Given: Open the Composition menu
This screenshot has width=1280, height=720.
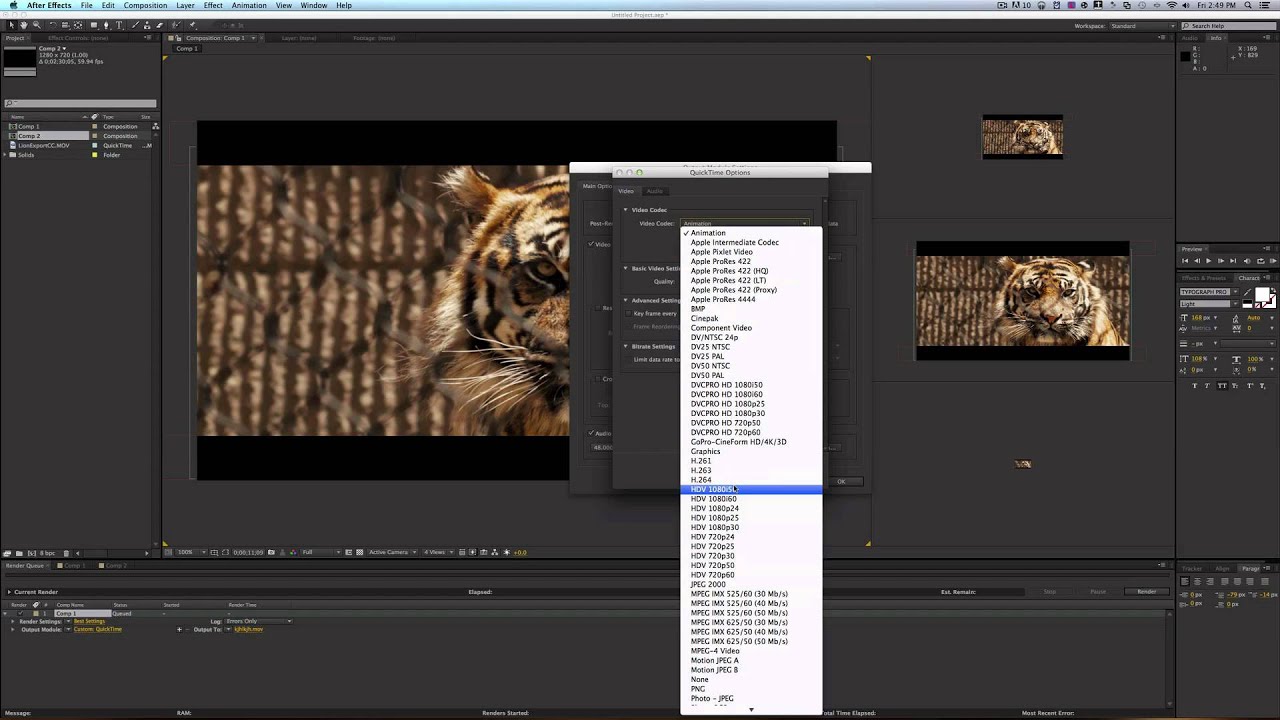Looking at the screenshot, I should point(145,5).
